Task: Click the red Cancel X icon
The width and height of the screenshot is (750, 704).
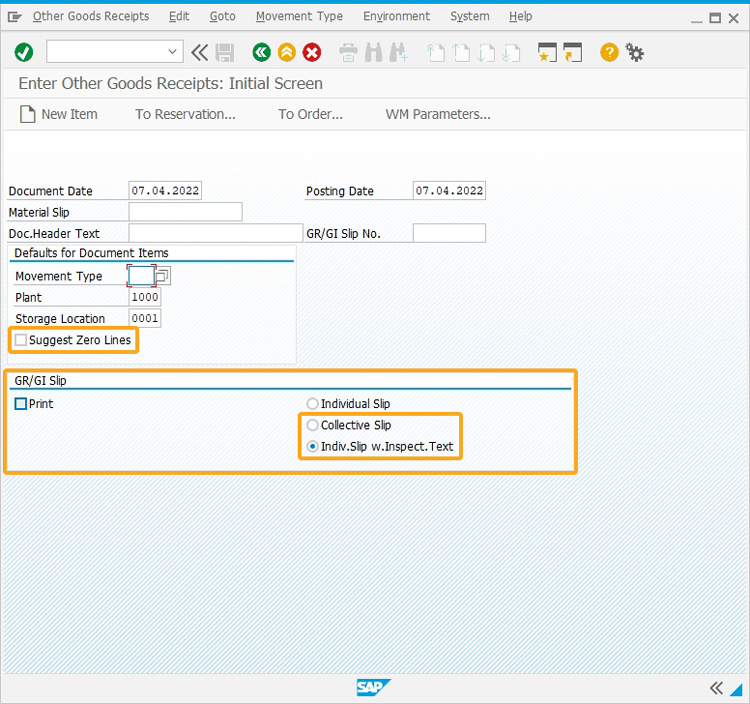Action: pyautogui.click(x=312, y=52)
